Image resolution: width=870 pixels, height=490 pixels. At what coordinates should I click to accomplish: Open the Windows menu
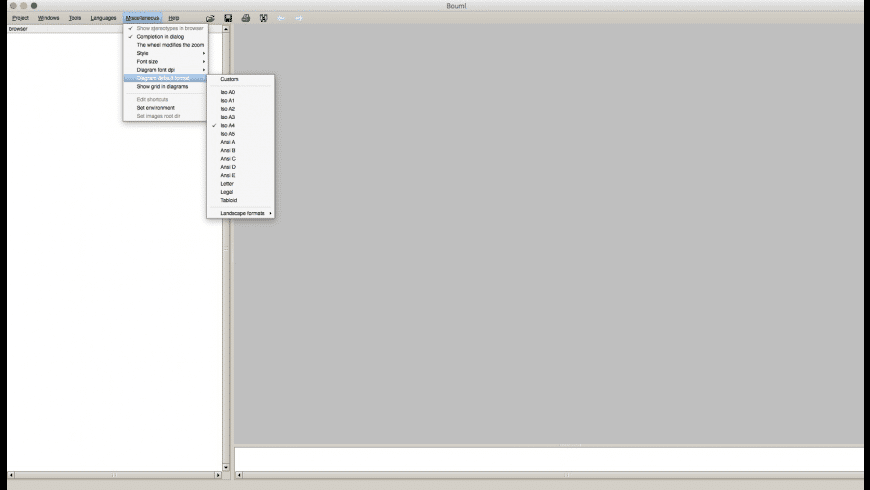pyautogui.click(x=48, y=18)
